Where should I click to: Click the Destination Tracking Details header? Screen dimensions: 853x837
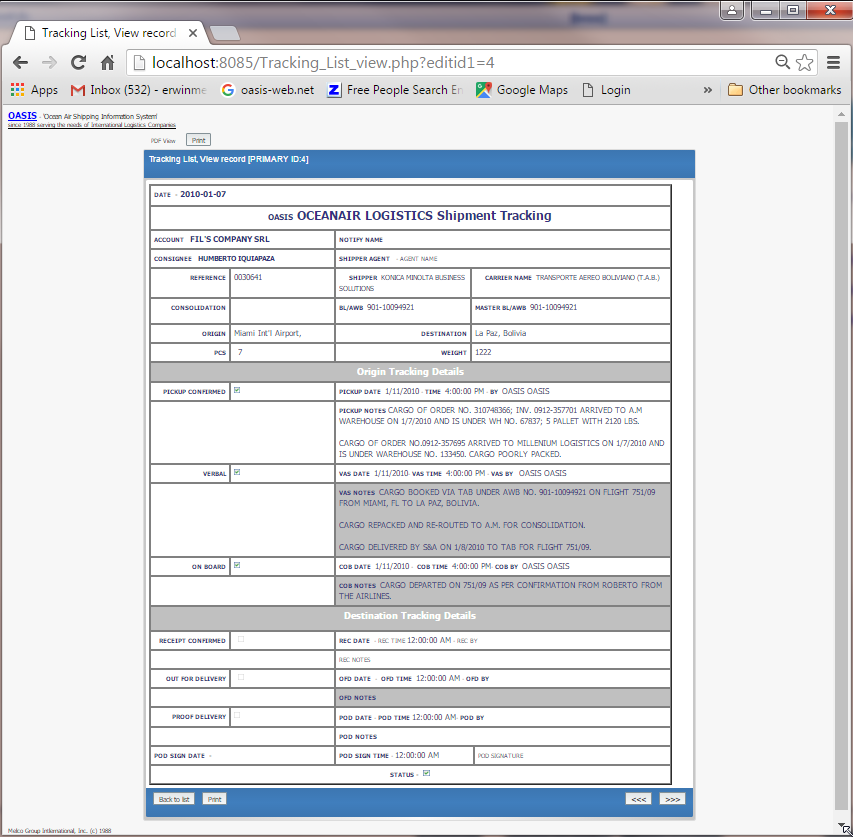pos(410,616)
